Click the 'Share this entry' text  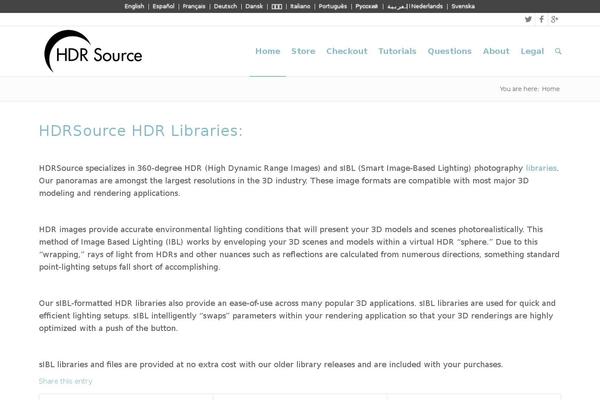65,381
